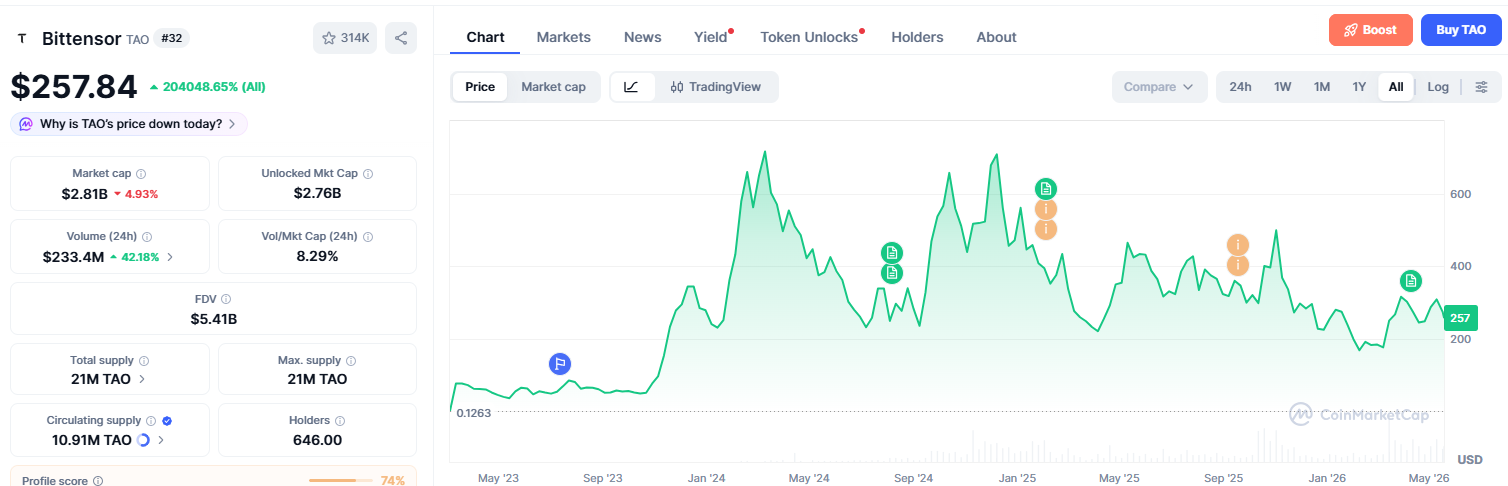Open the About tab
The image size is (1508, 486).
coord(996,37)
